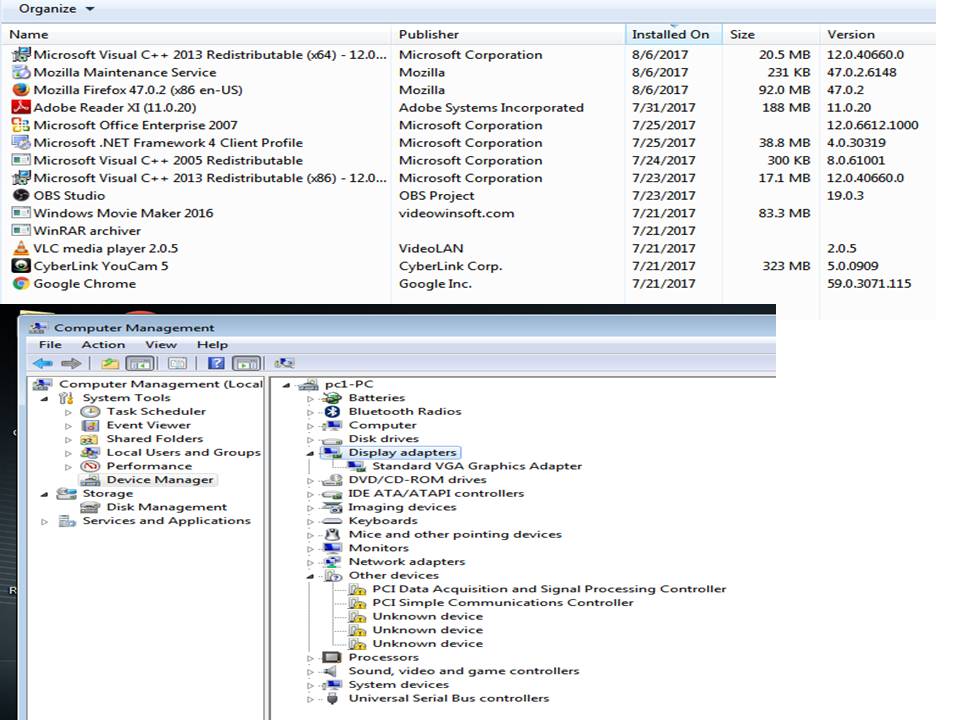Select Device Manager in the tree
The height and width of the screenshot is (720, 960).
[160, 480]
